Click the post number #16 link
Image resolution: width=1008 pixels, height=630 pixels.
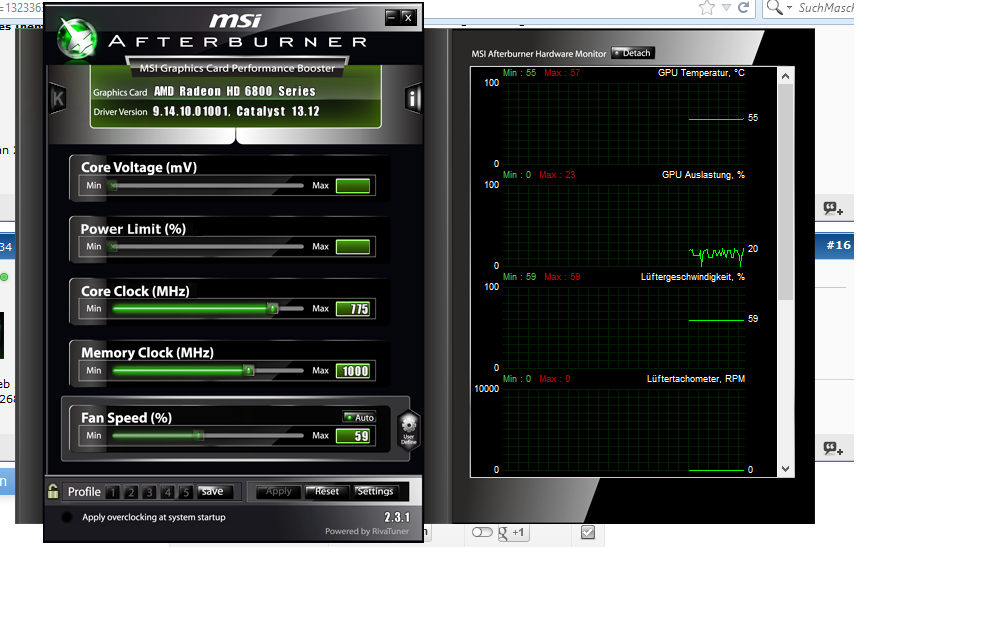coord(838,245)
